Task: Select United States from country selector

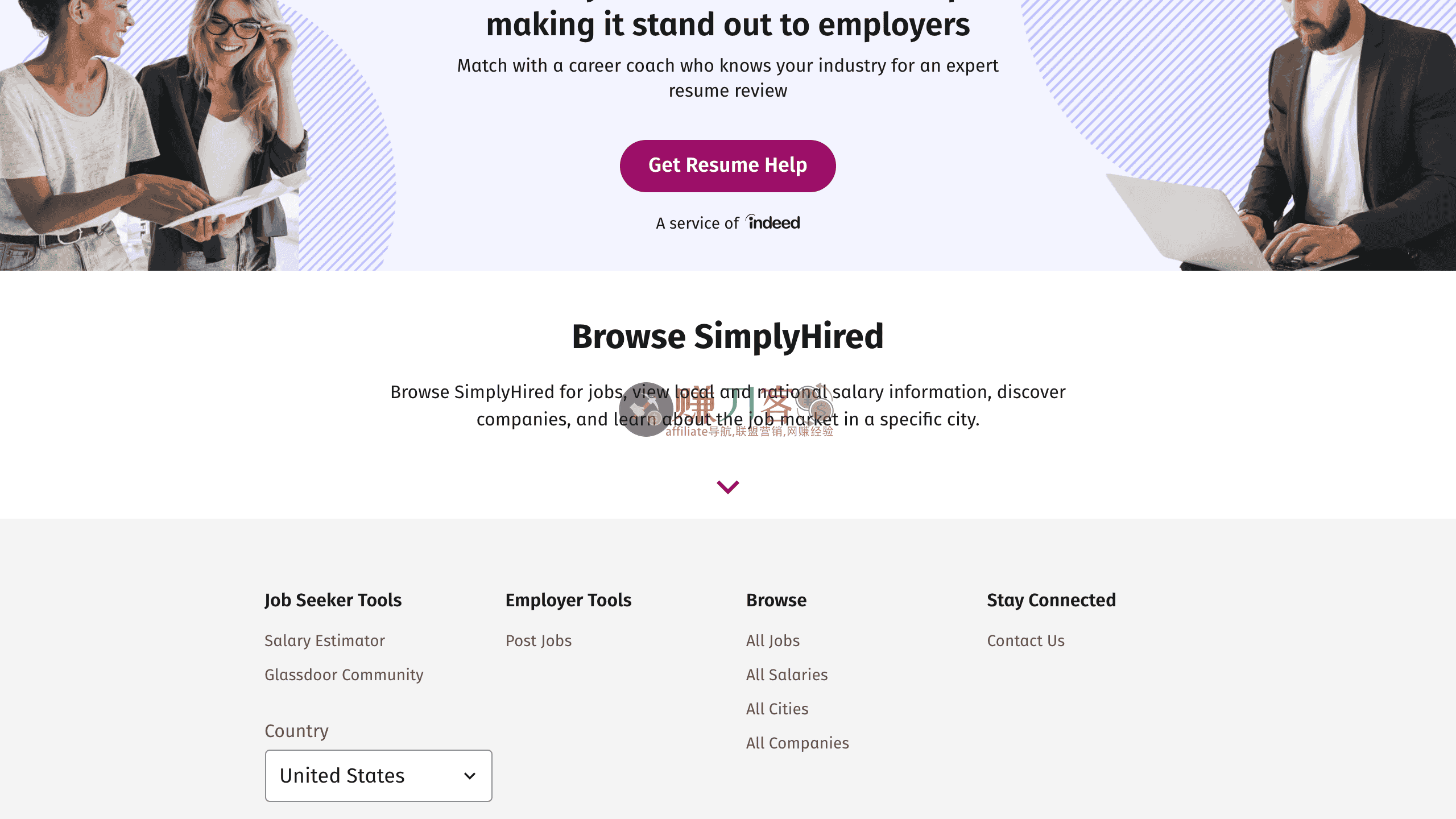Action: coord(378,775)
